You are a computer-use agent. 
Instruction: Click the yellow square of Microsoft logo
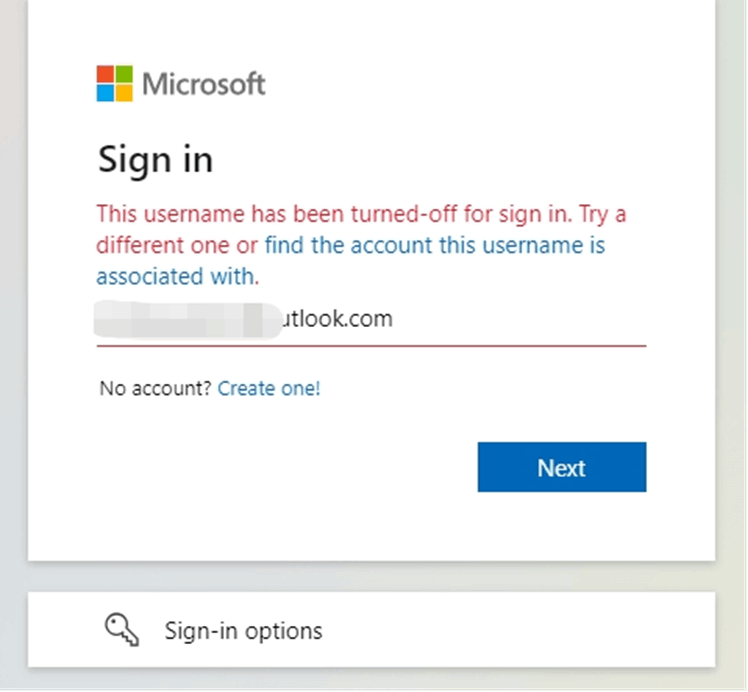pyautogui.click(x=124, y=93)
